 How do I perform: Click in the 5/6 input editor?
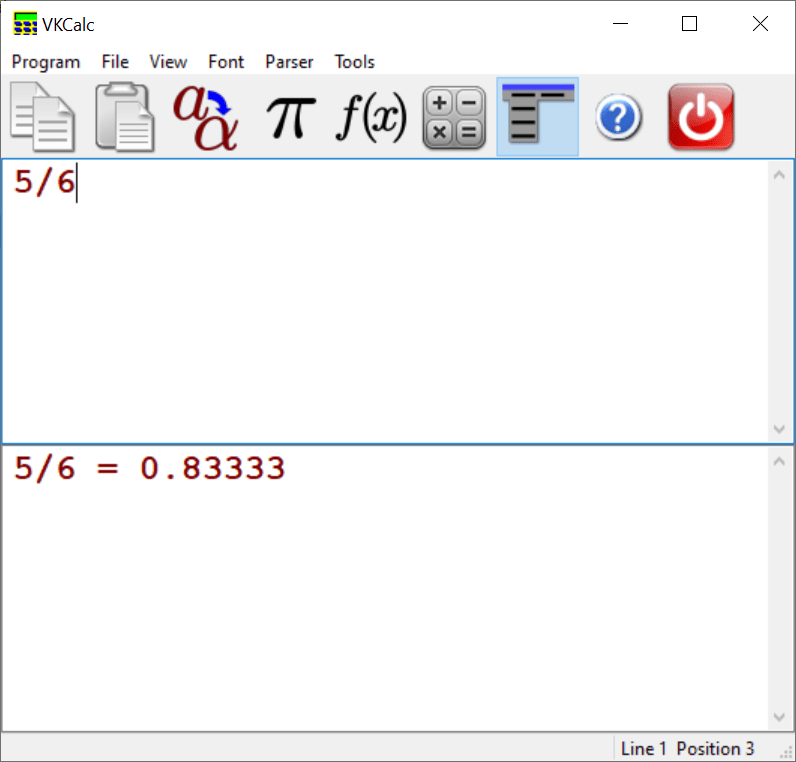pyautogui.click(x=385, y=302)
